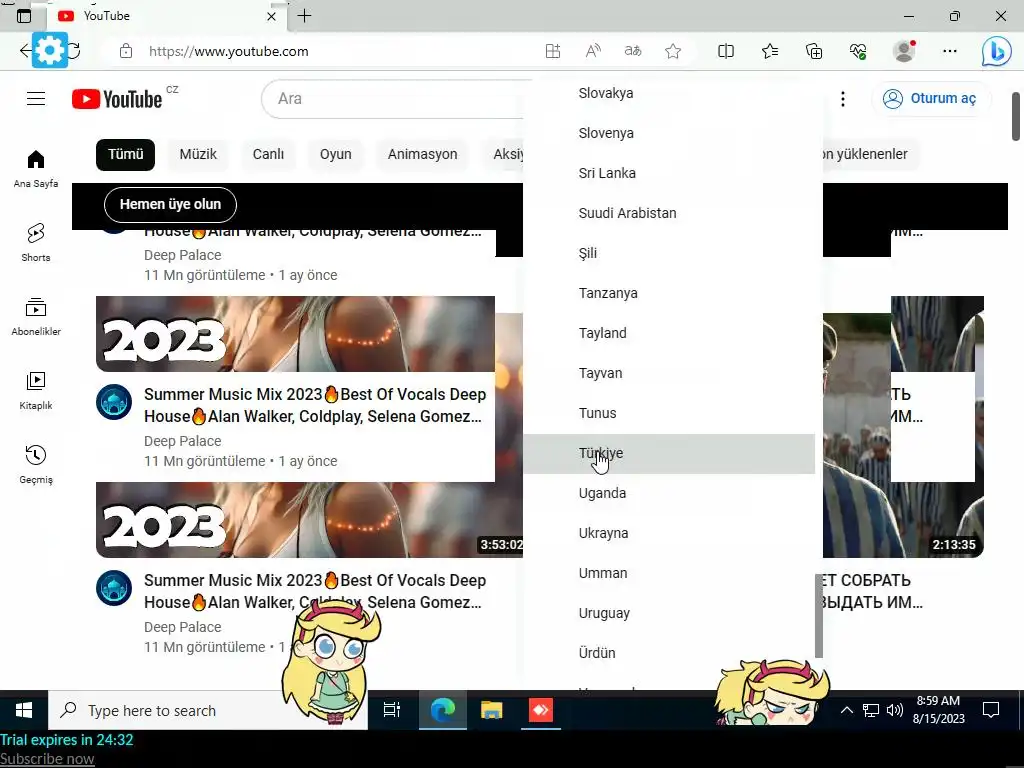
Task: Click the Hemen üye olun button
Action: [170, 204]
